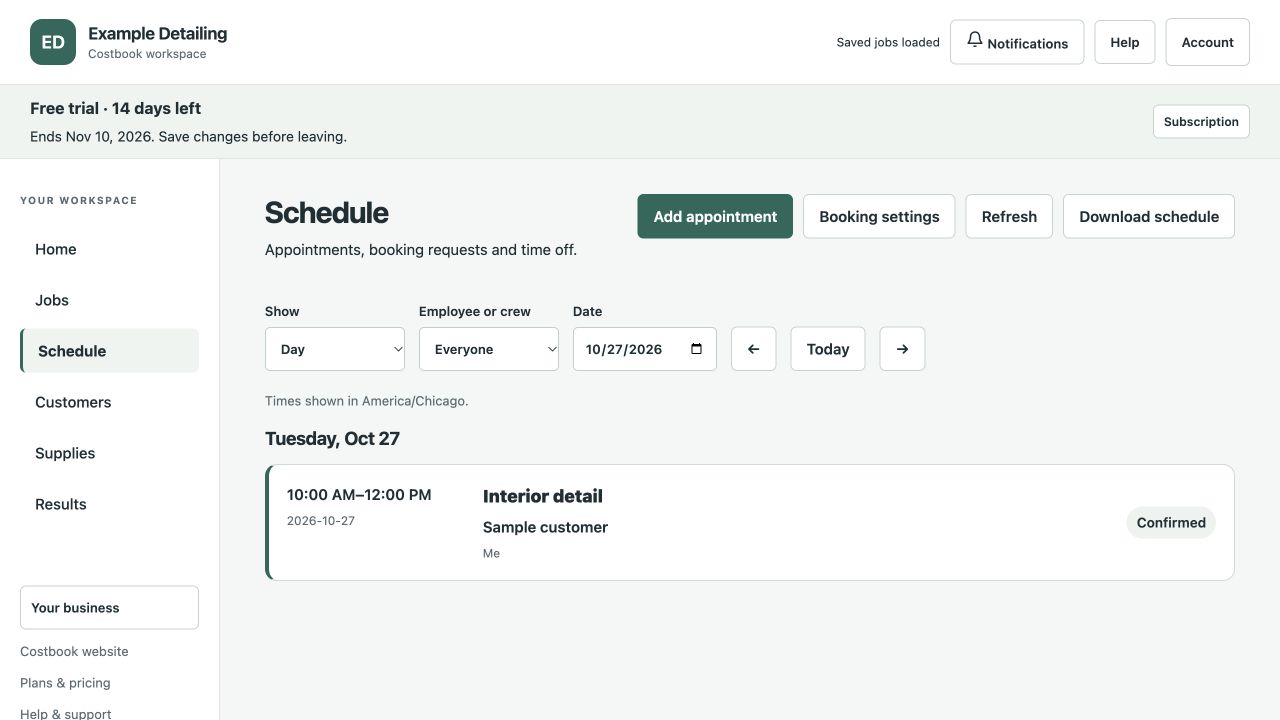
Task: Open Results in sidebar
Action: coord(109,504)
